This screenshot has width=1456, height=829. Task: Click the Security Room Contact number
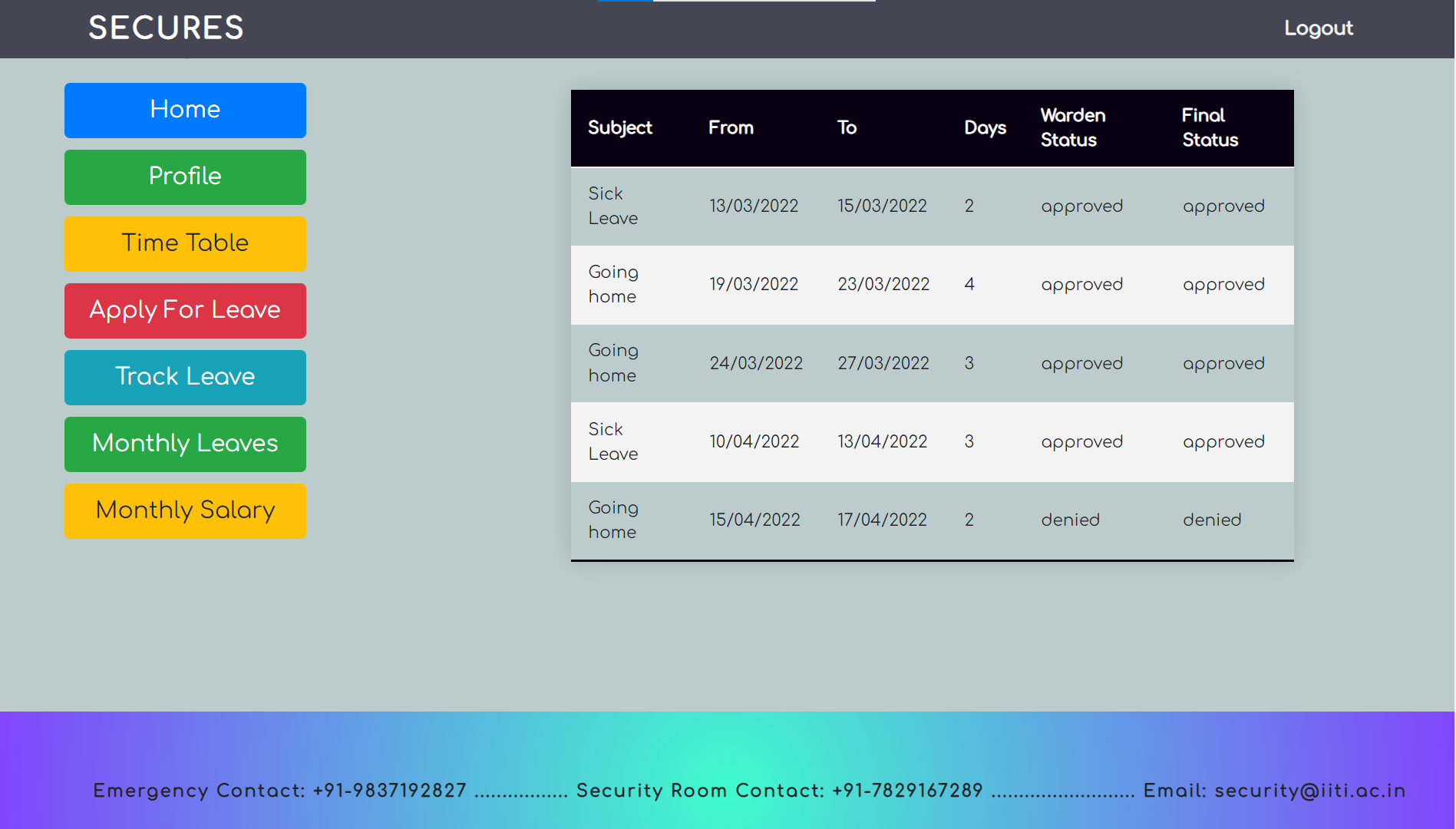coord(908,790)
